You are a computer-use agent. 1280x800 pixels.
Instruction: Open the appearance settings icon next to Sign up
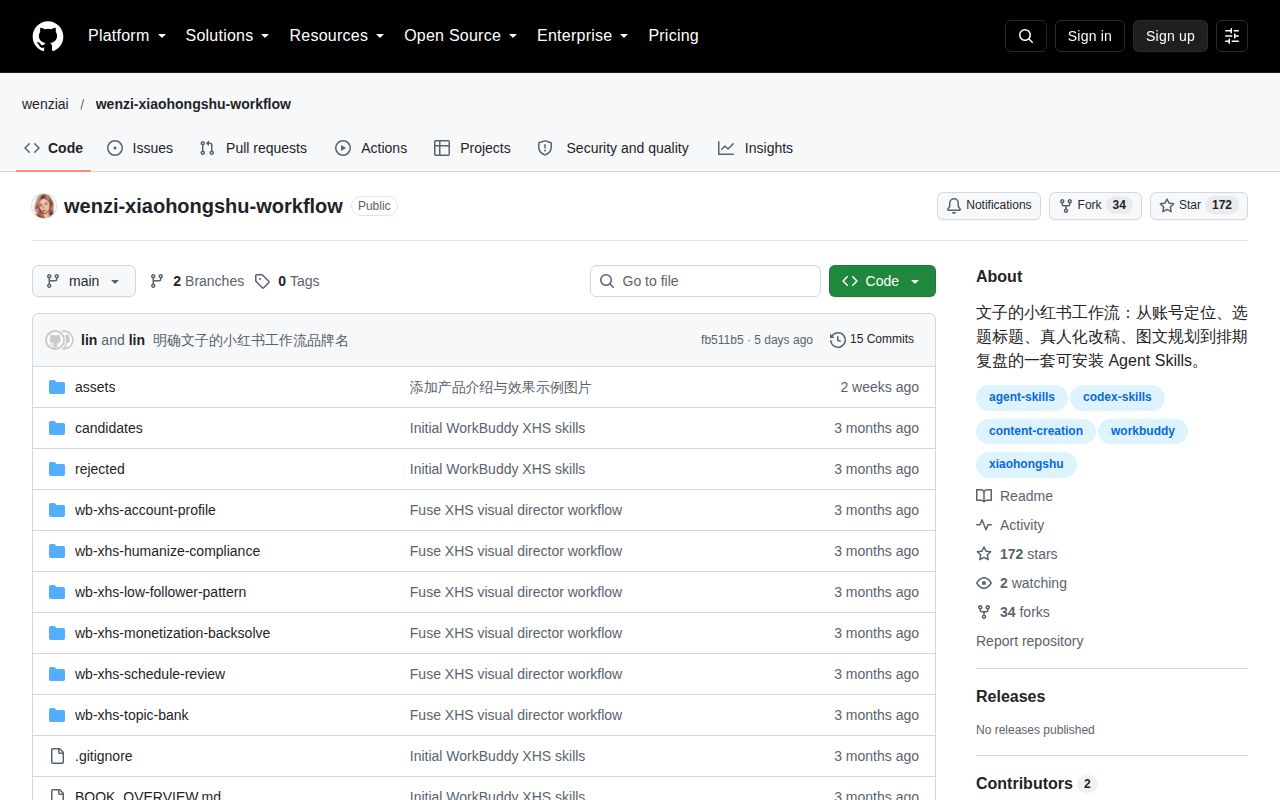click(1232, 36)
